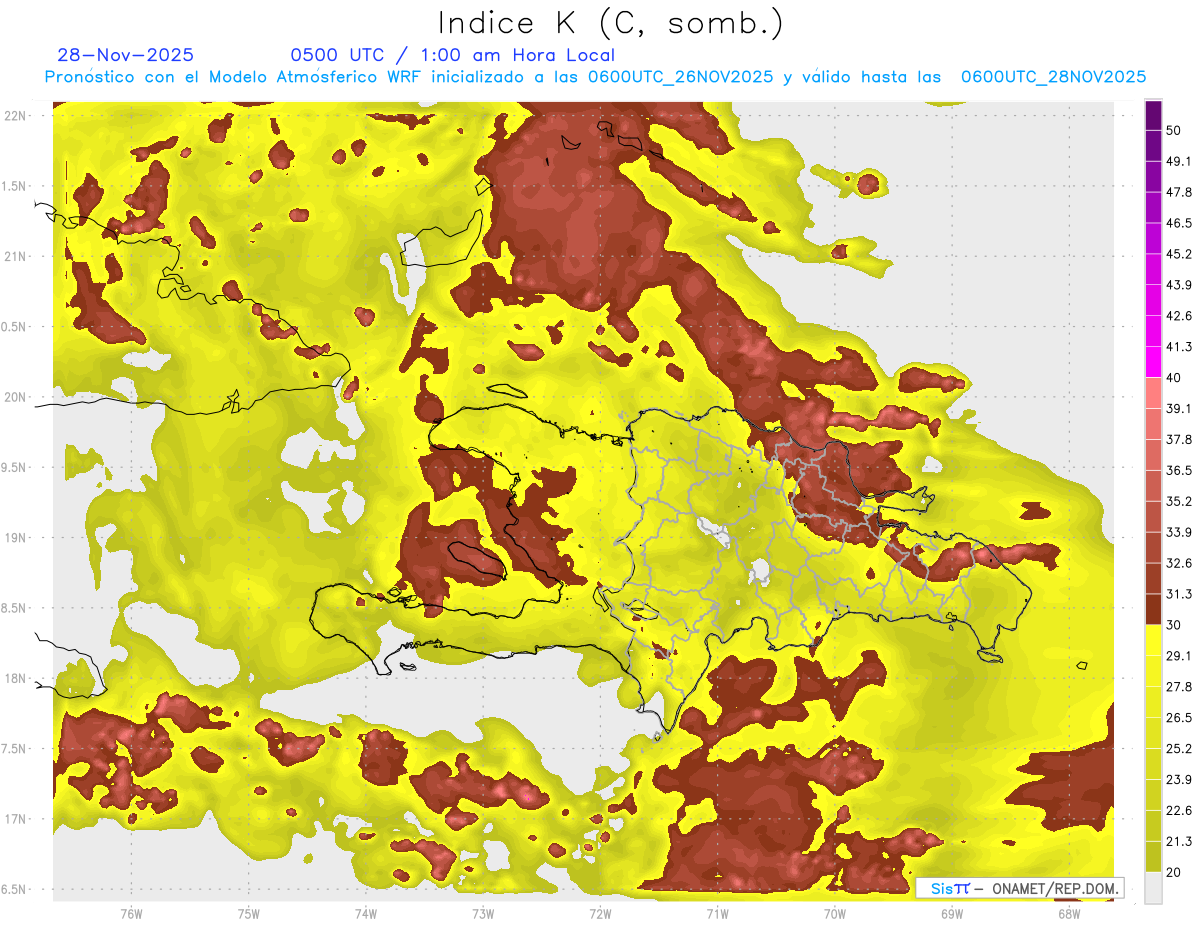Click the latitude axis label "21N"
Viewport: 1200px width, 927px height.
pos(15,256)
